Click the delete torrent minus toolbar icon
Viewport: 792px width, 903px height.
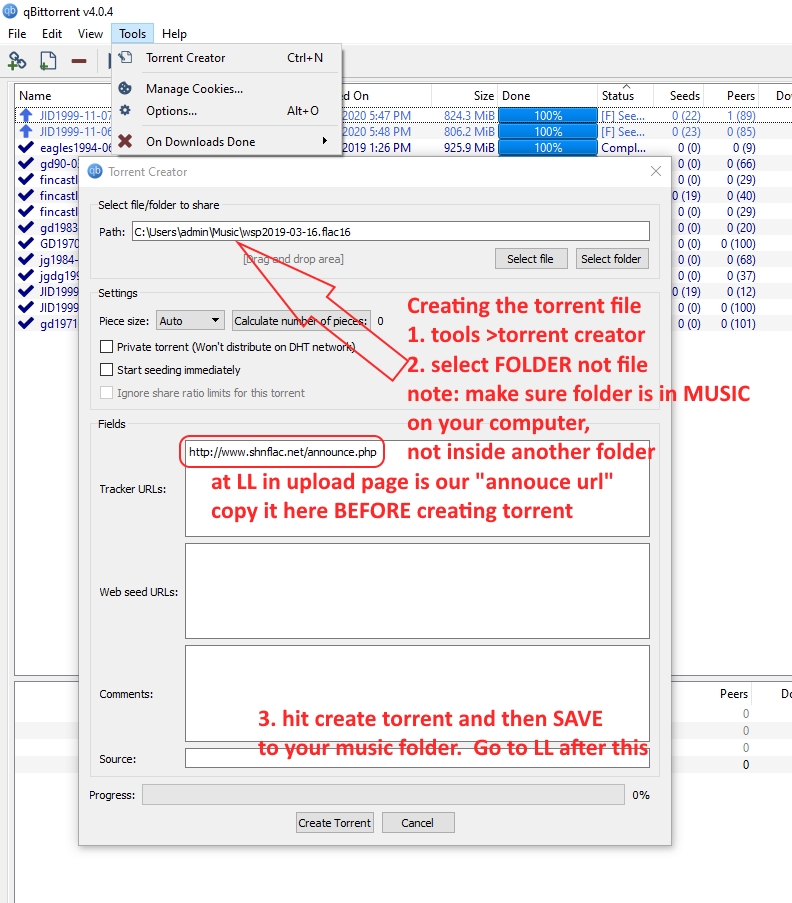tap(79, 60)
